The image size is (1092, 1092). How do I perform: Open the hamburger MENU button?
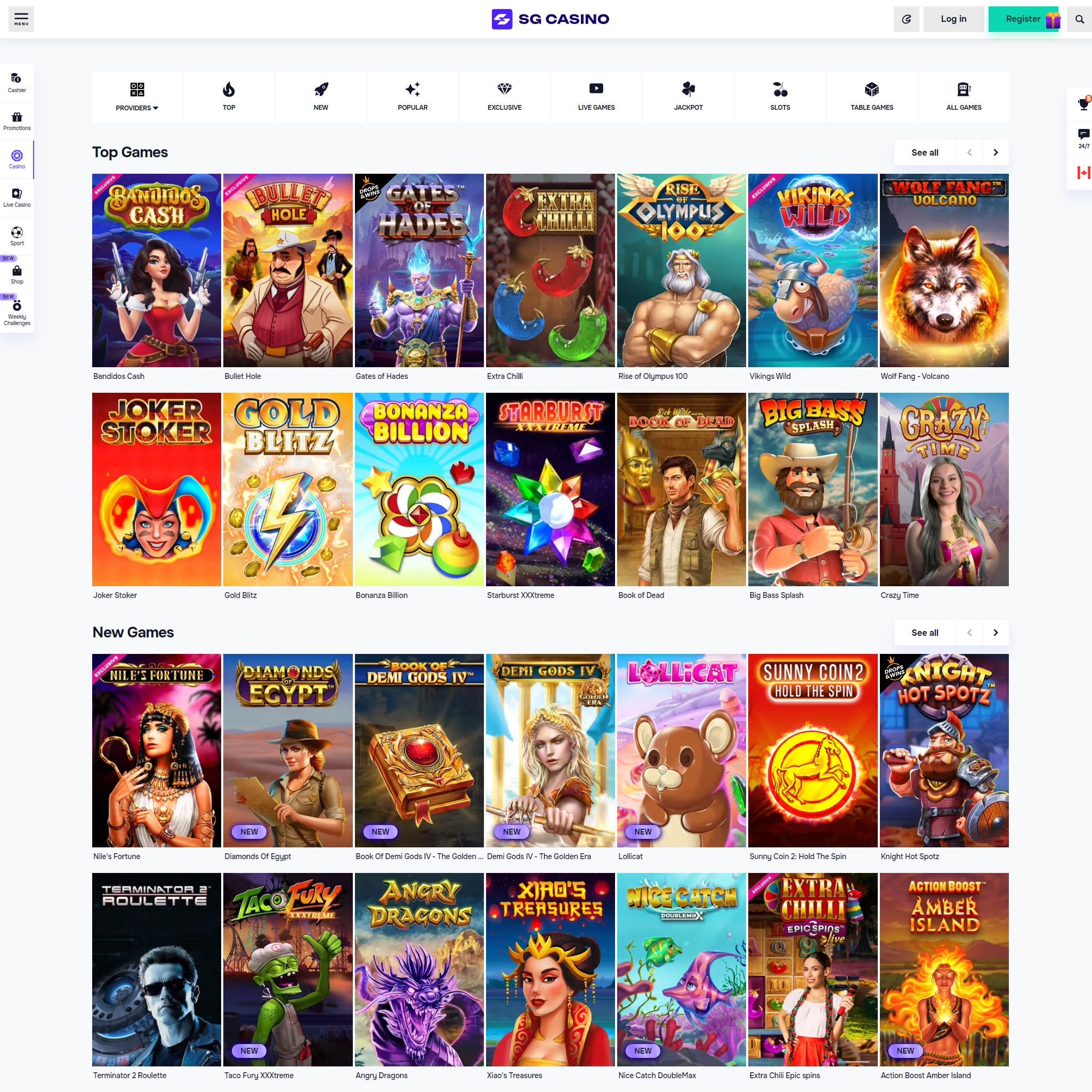point(21,19)
